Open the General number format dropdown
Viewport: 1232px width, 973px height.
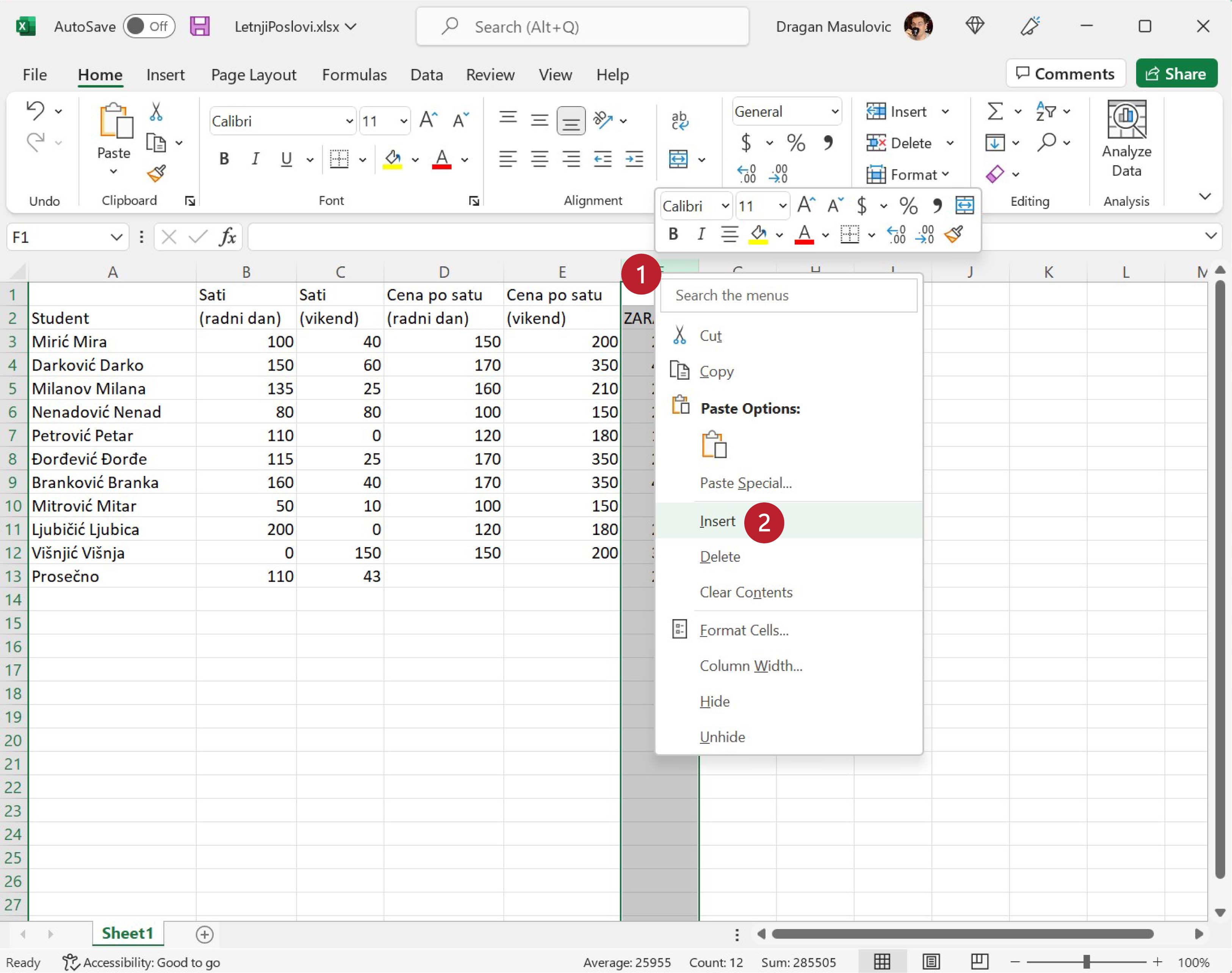pyautogui.click(x=834, y=112)
